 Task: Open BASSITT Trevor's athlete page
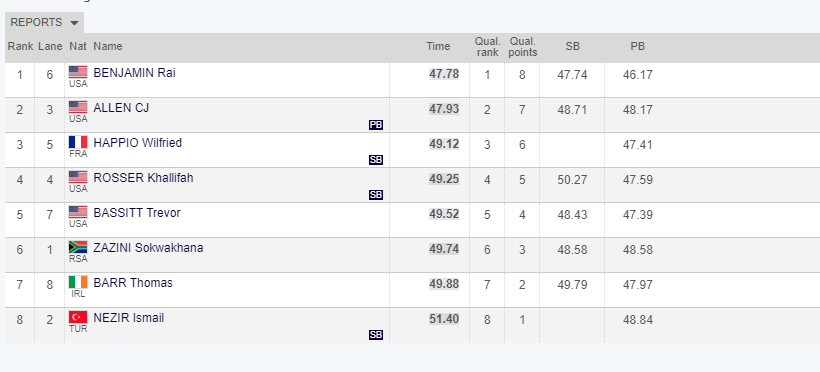pos(137,212)
